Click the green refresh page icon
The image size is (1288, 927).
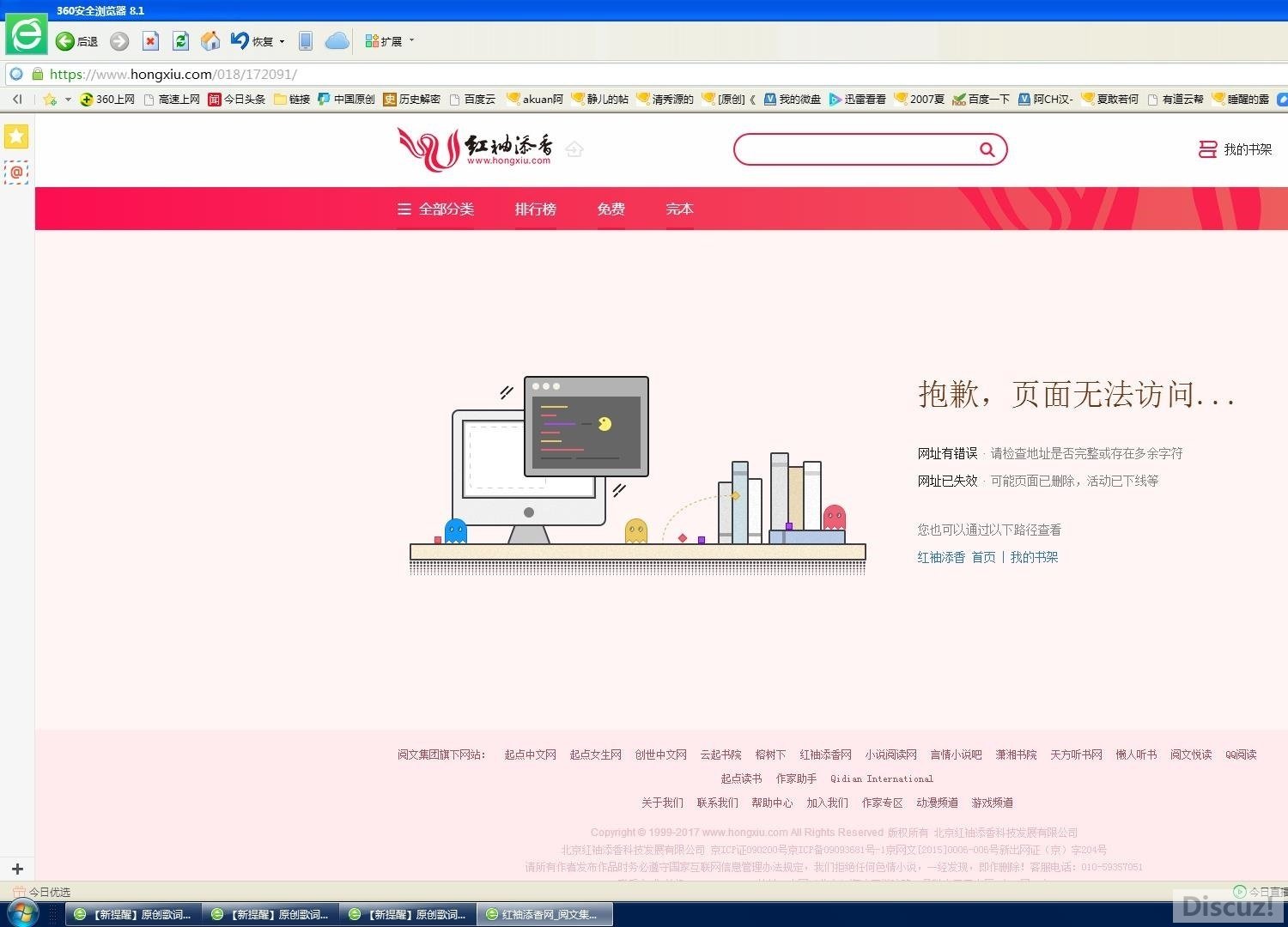tap(180, 41)
